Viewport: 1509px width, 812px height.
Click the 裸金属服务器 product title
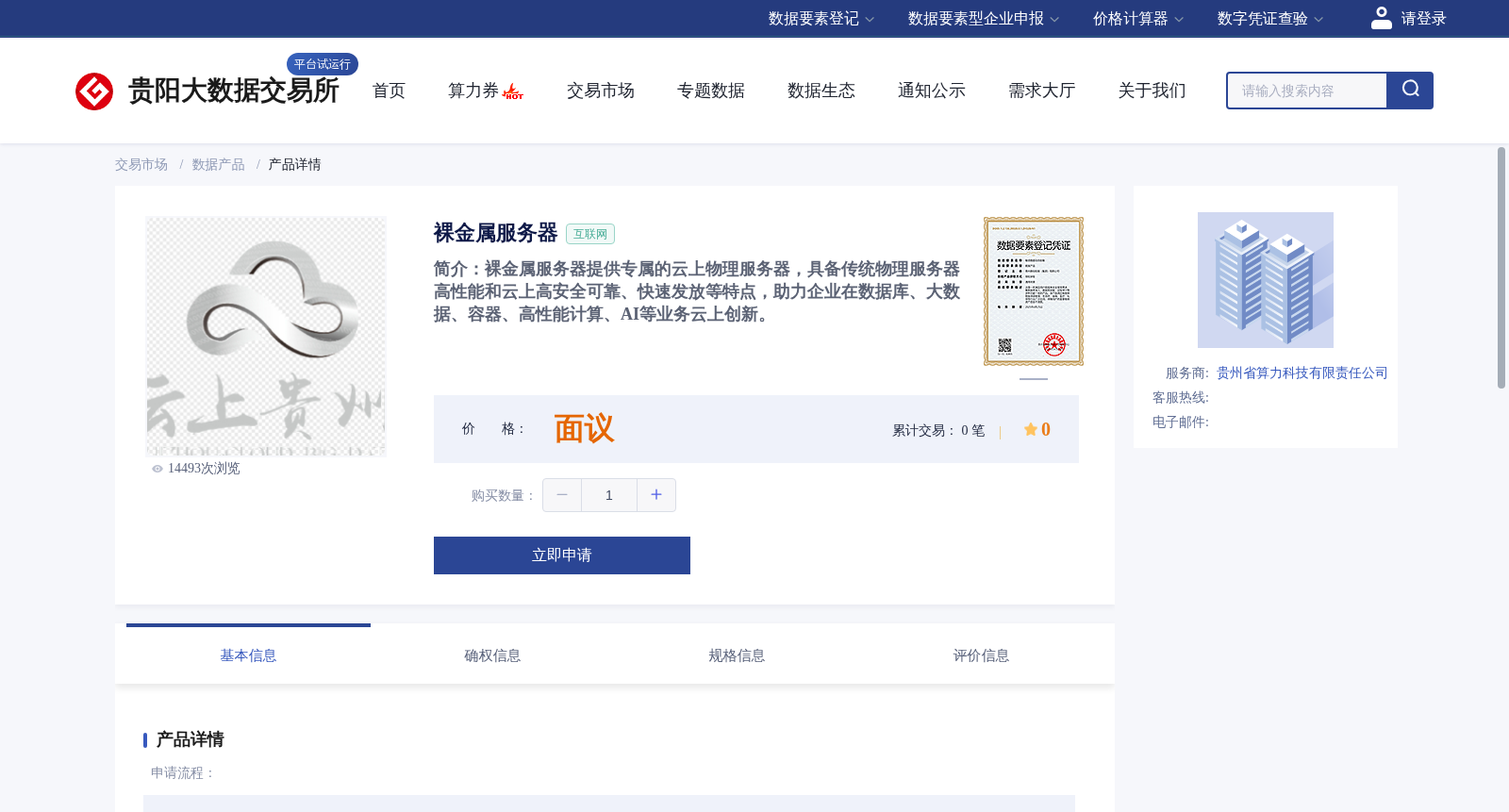(496, 233)
